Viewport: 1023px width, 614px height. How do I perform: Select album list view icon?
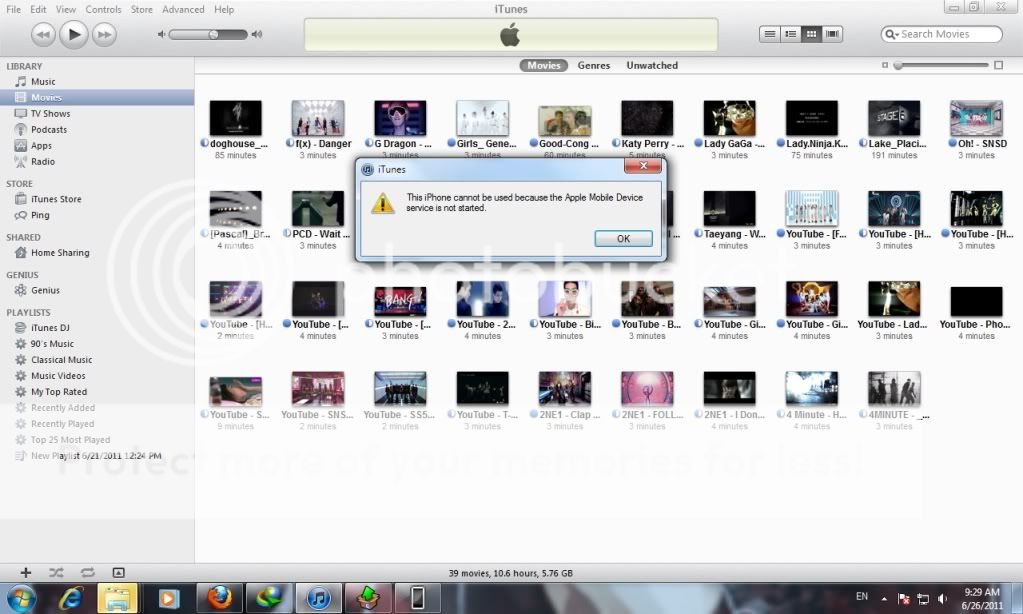click(x=790, y=34)
